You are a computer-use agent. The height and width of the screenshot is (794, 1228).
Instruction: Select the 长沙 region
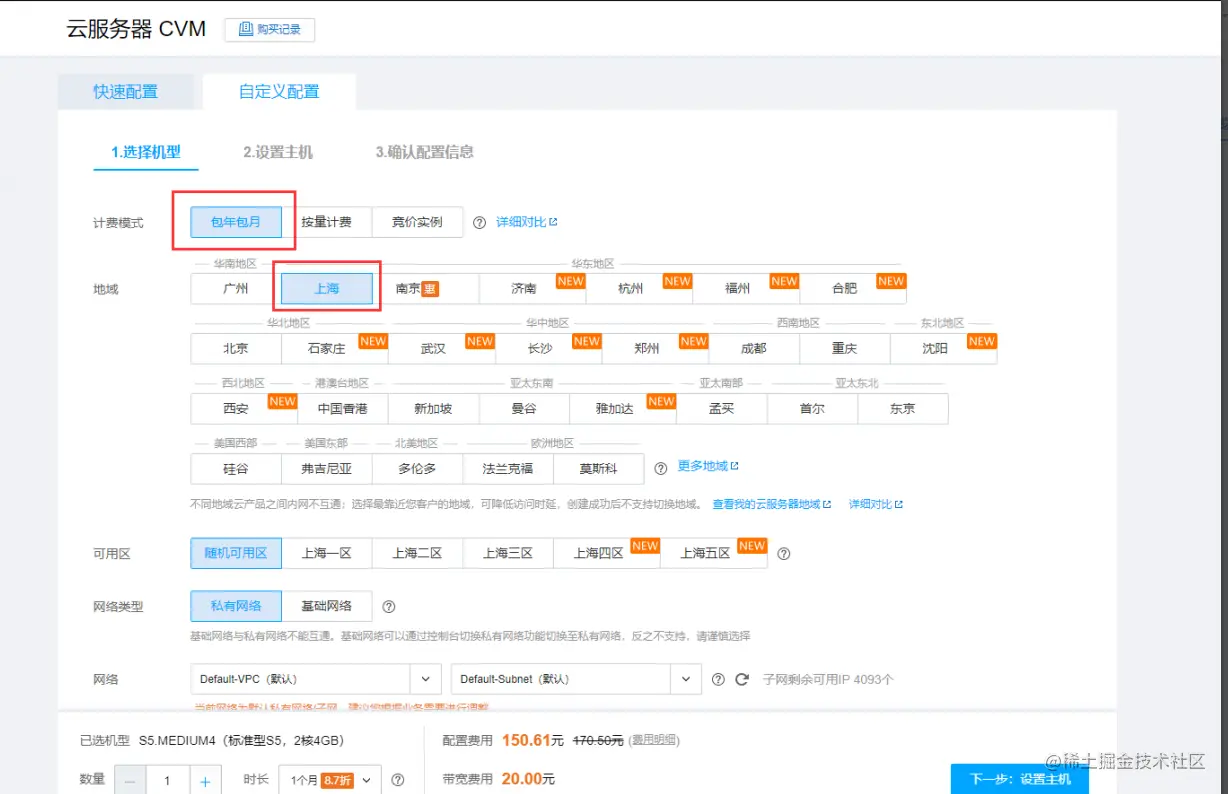(549, 348)
